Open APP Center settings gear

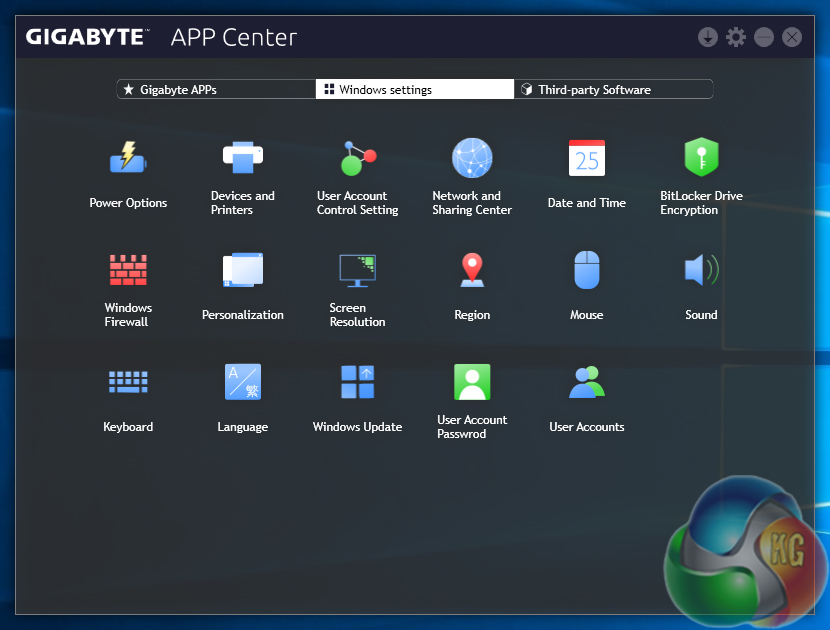pos(736,37)
